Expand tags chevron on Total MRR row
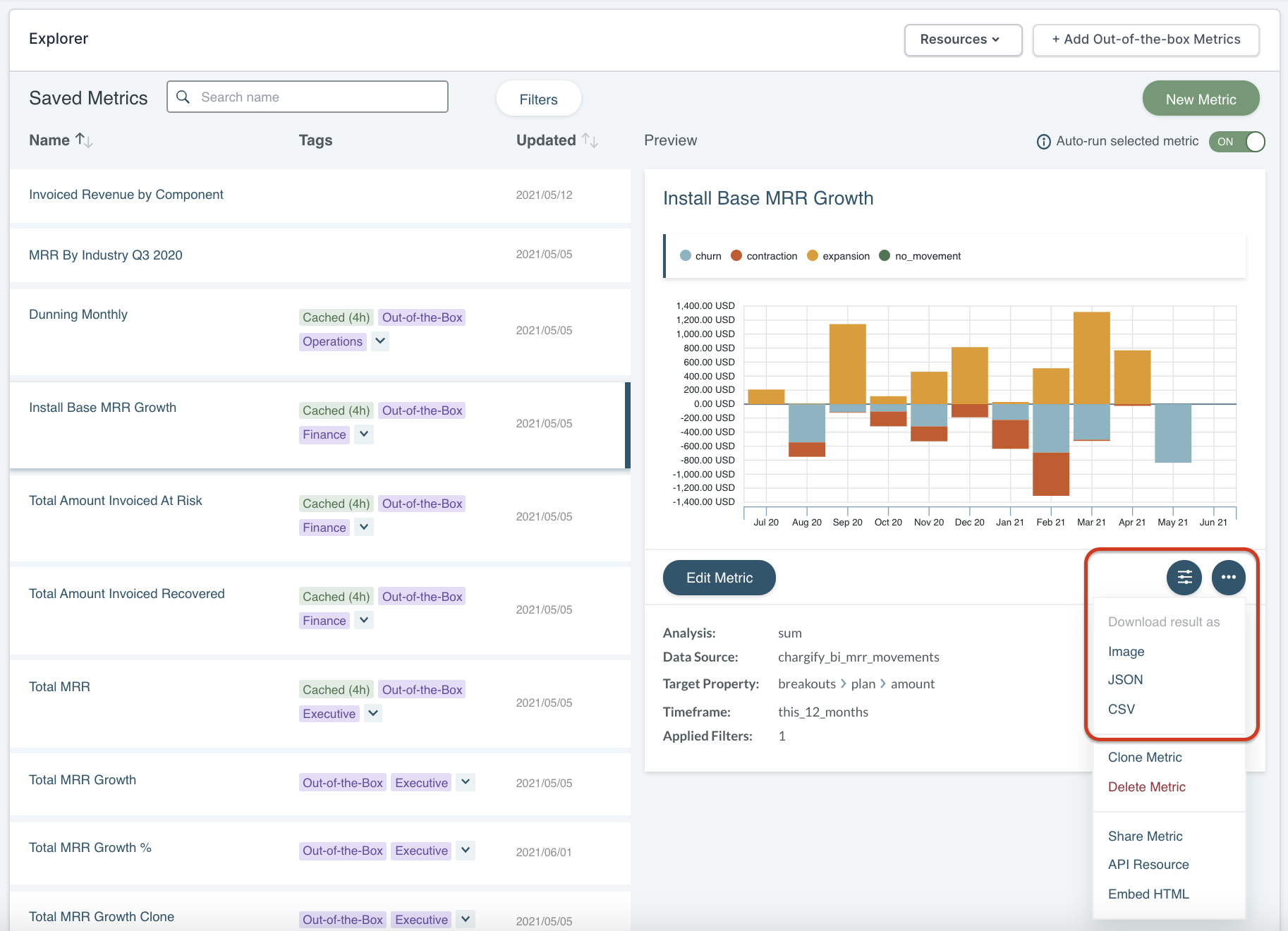 (374, 713)
